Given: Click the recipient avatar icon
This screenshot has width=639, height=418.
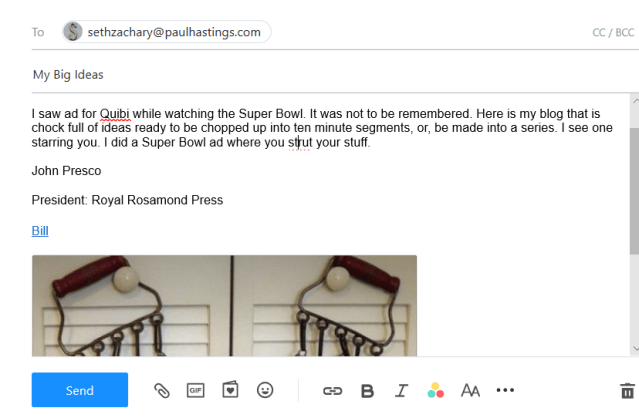Looking at the screenshot, I should coord(73,32).
